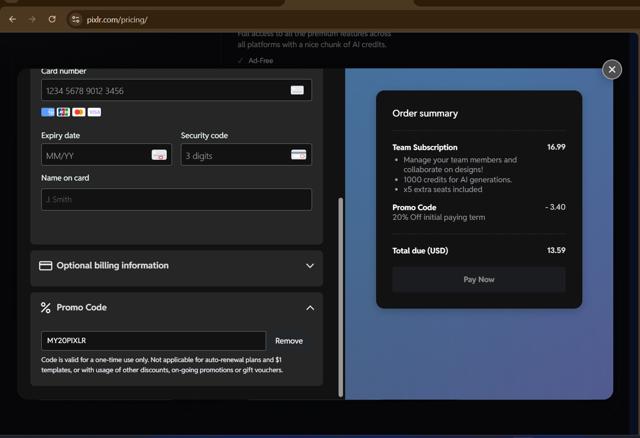Focus the Card number field

pos(176,90)
